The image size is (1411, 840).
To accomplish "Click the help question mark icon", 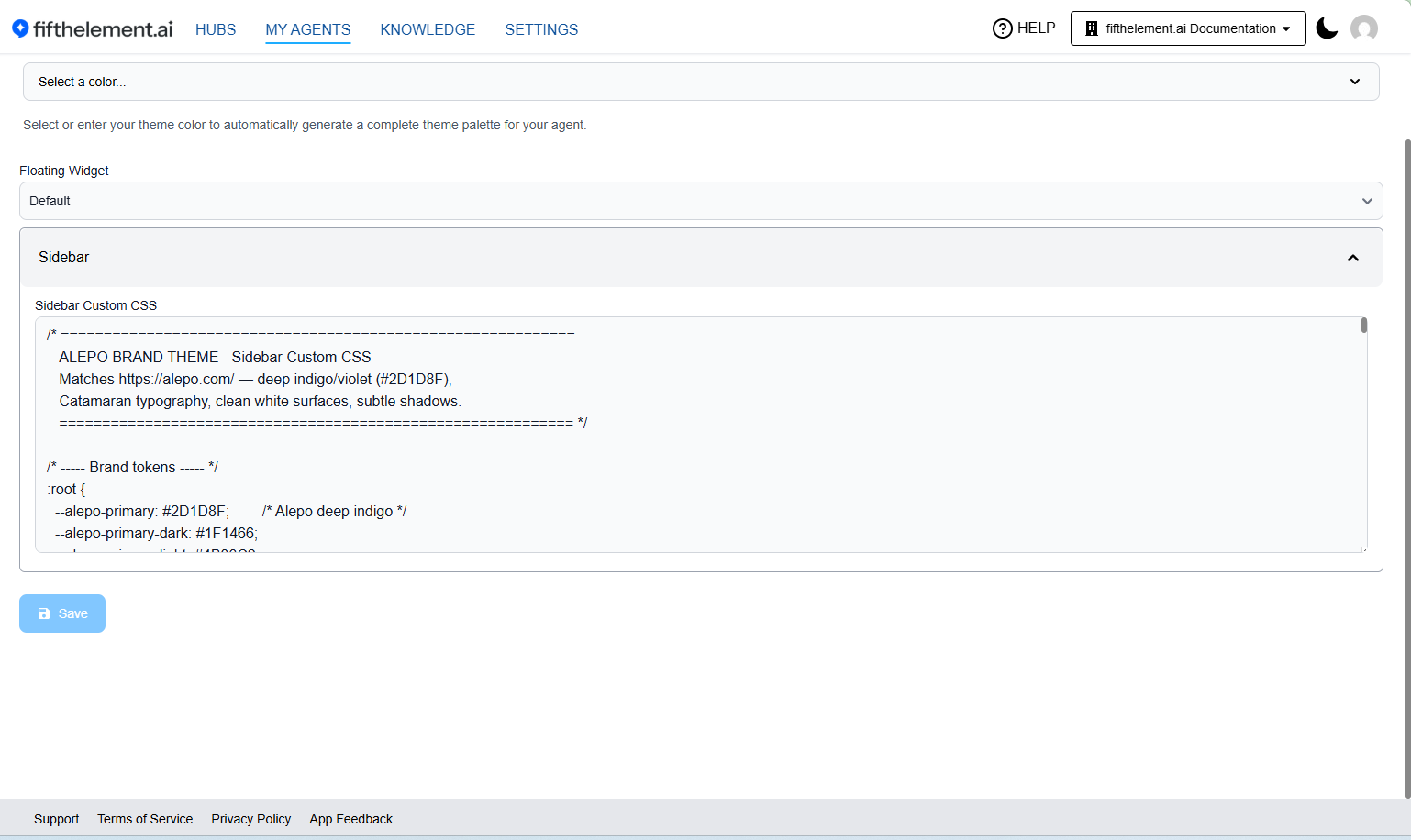I will tap(1003, 28).
